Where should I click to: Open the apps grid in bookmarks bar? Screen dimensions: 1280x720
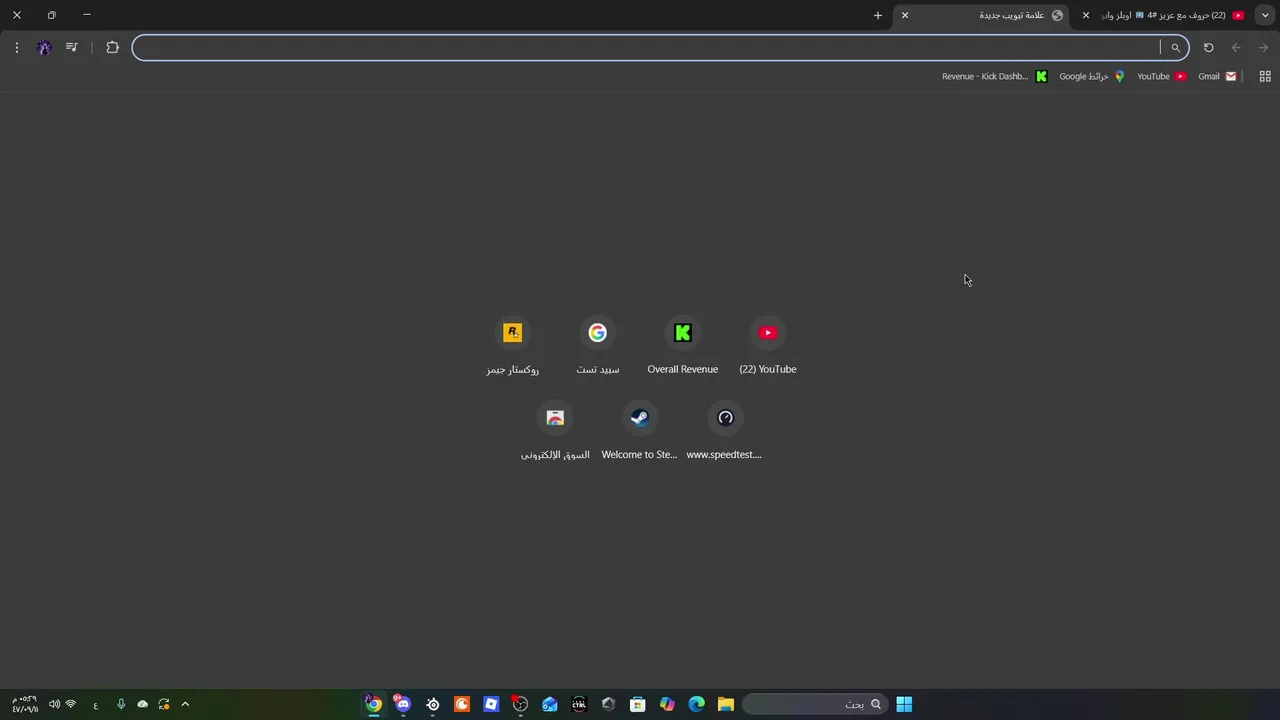1265,76
